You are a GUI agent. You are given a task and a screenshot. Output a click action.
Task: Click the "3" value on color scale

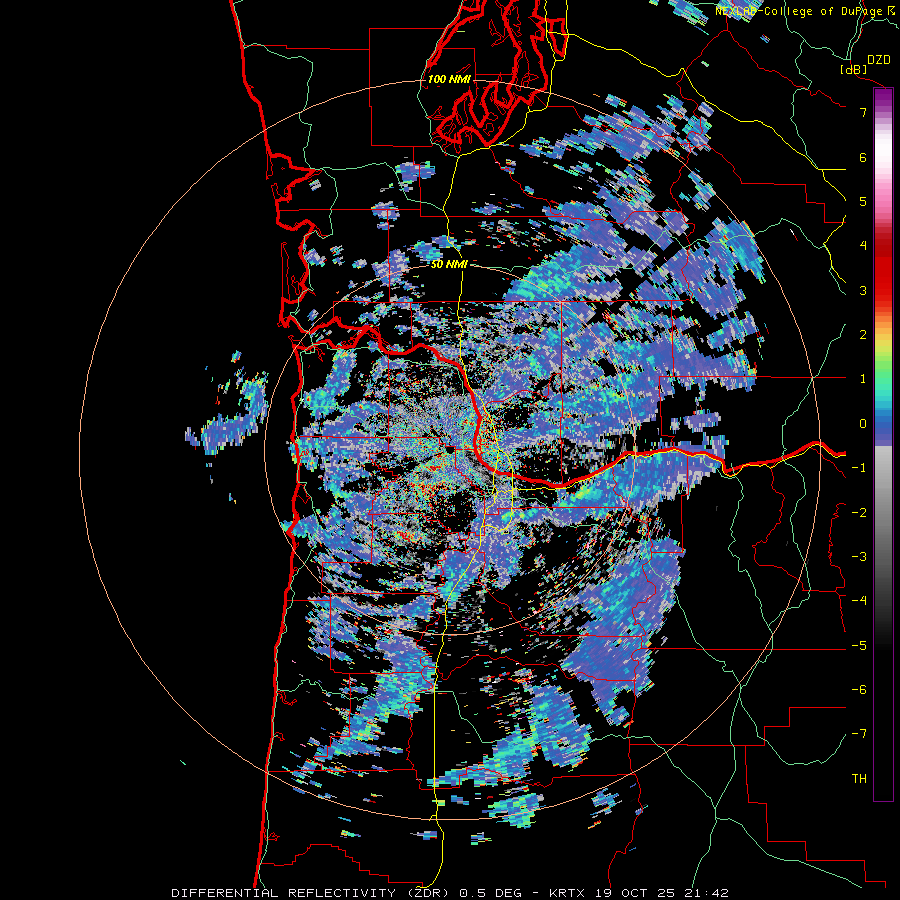tap(863, 290)
